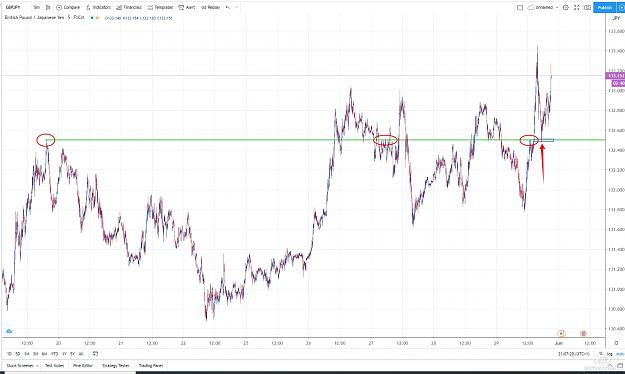Open the select layout square icon
Screen dimensions: 625x374
(520, 7)
